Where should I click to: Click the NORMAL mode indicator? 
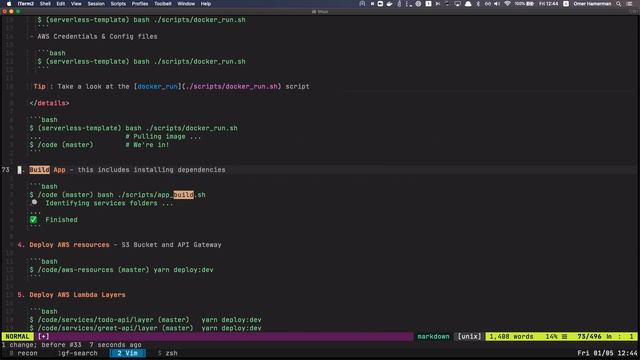click(17, 336)
